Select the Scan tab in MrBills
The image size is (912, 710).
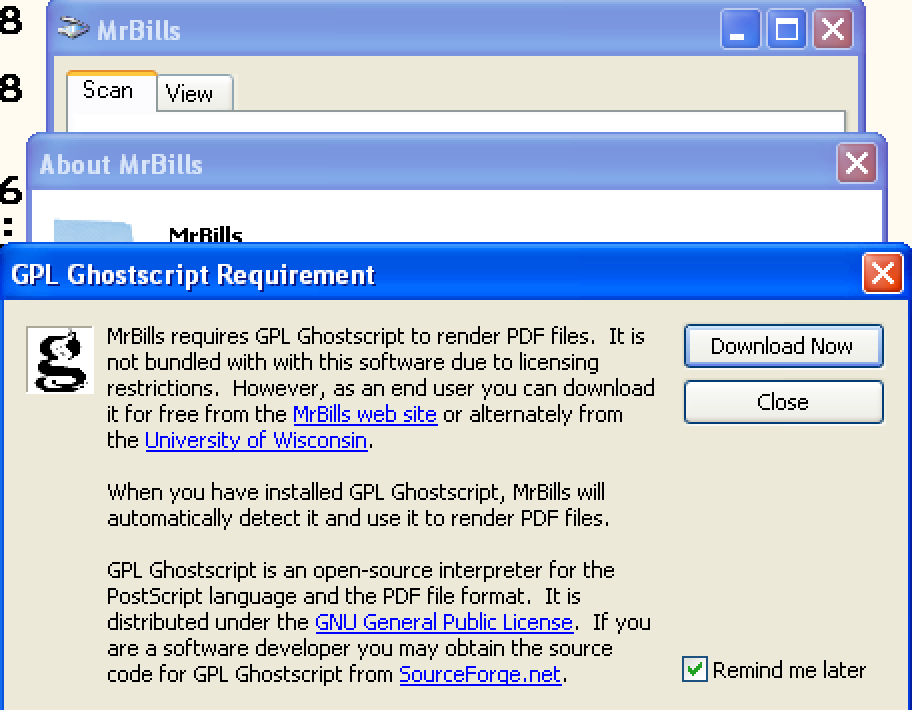[112, 91]
